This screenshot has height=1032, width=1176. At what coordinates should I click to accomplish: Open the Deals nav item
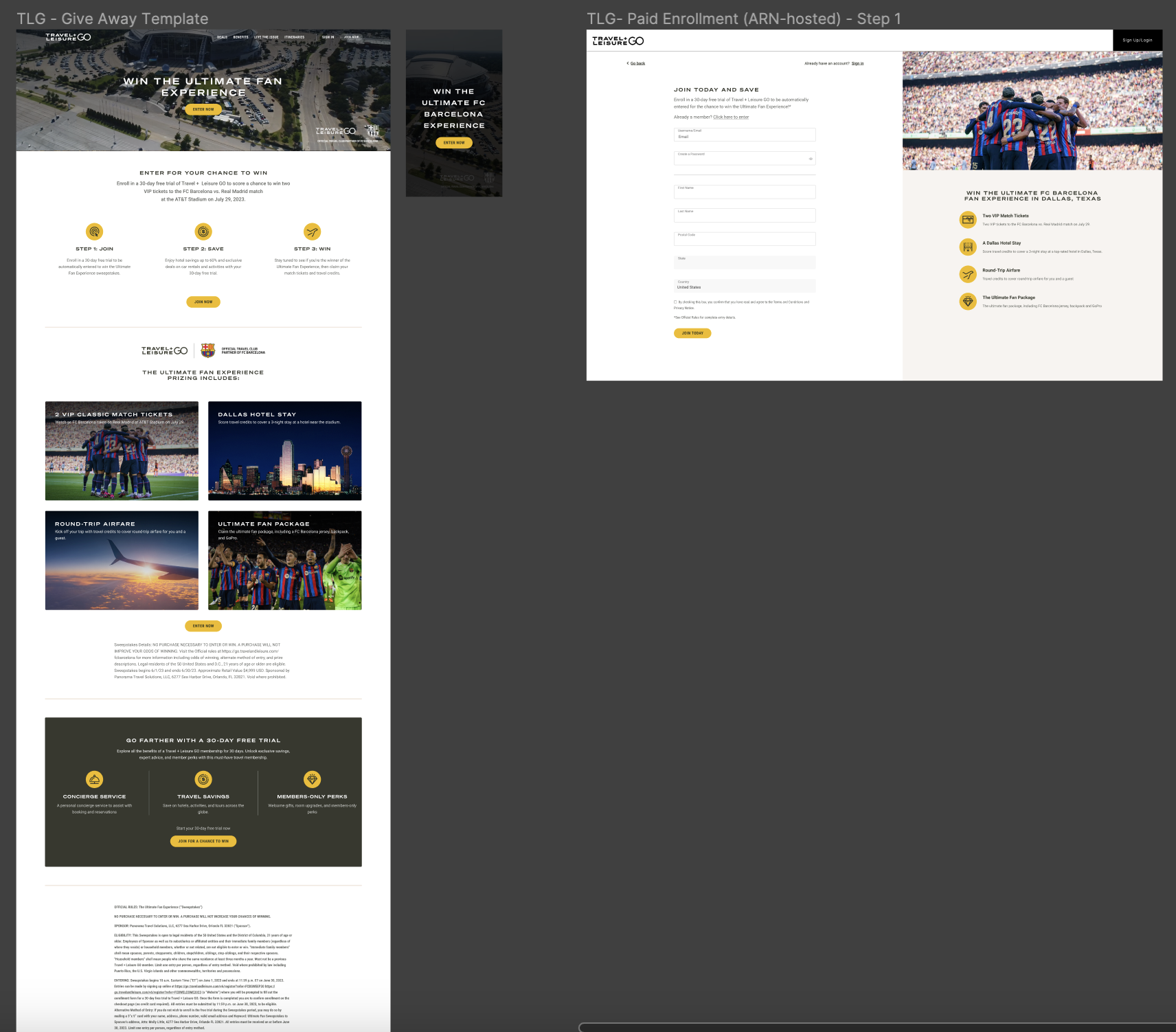click(x=222, y=37)
